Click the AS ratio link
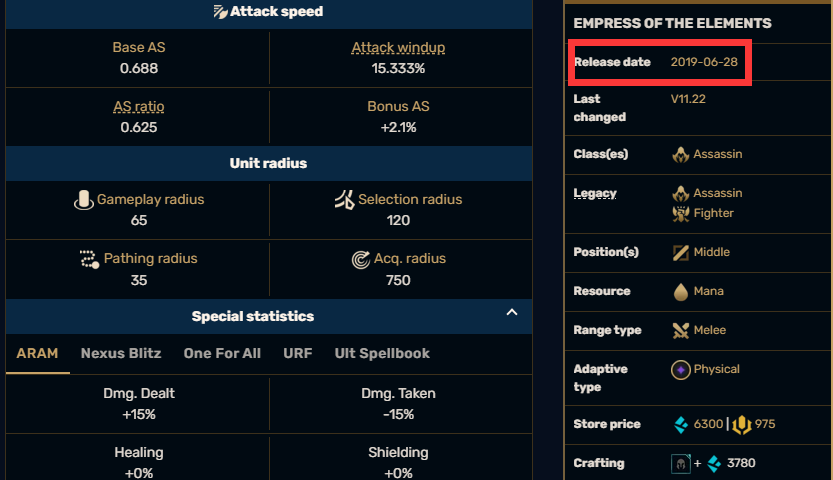The width and height of the screenshot is (833, 480). [139, 107]
